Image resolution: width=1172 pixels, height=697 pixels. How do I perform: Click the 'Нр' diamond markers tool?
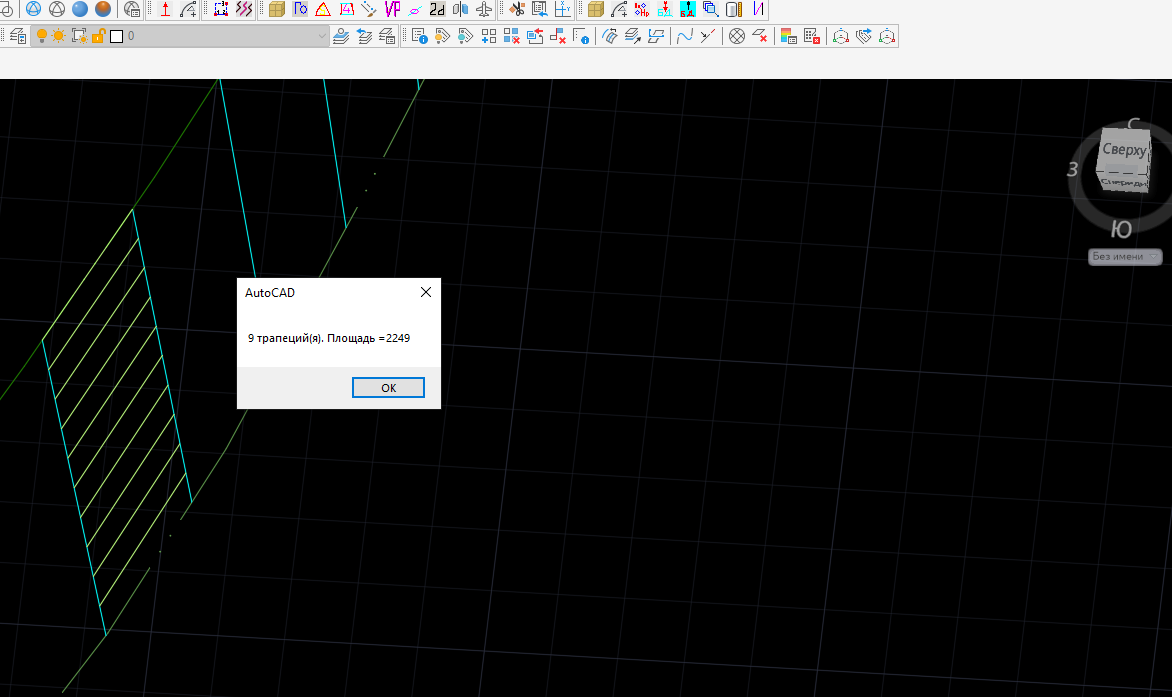(642, 9)
